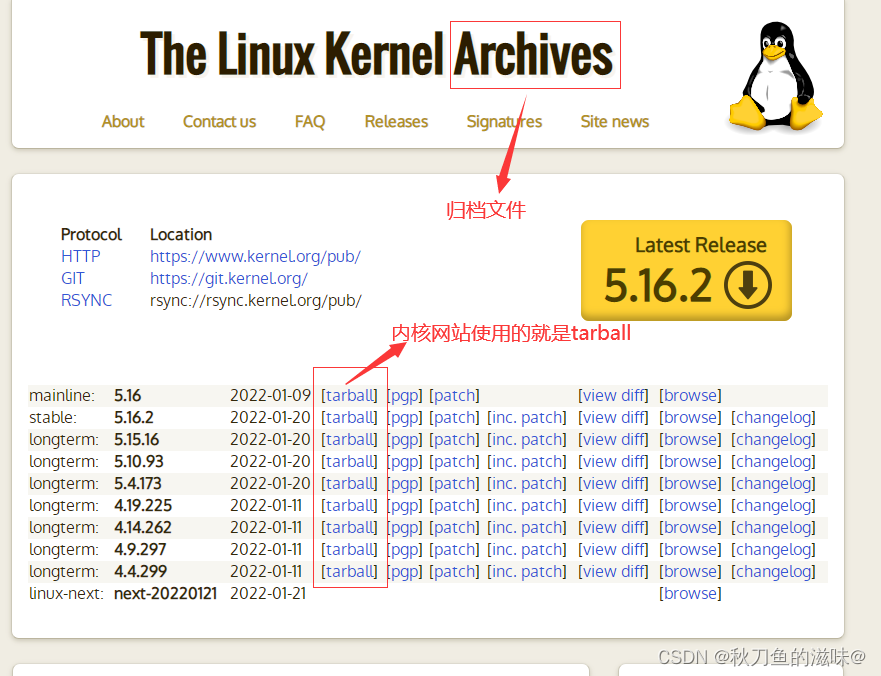The width and height of the screenshot is (881, 676).
Task: Open the Site news page
Action: tap(615, 121)
